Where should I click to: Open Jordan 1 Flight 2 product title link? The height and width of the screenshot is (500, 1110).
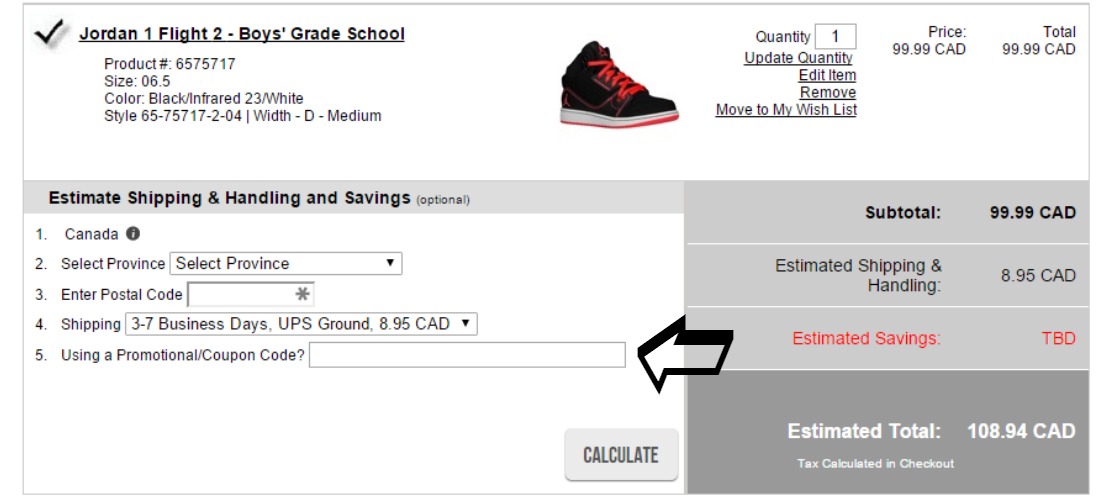(x=241, y=34)
